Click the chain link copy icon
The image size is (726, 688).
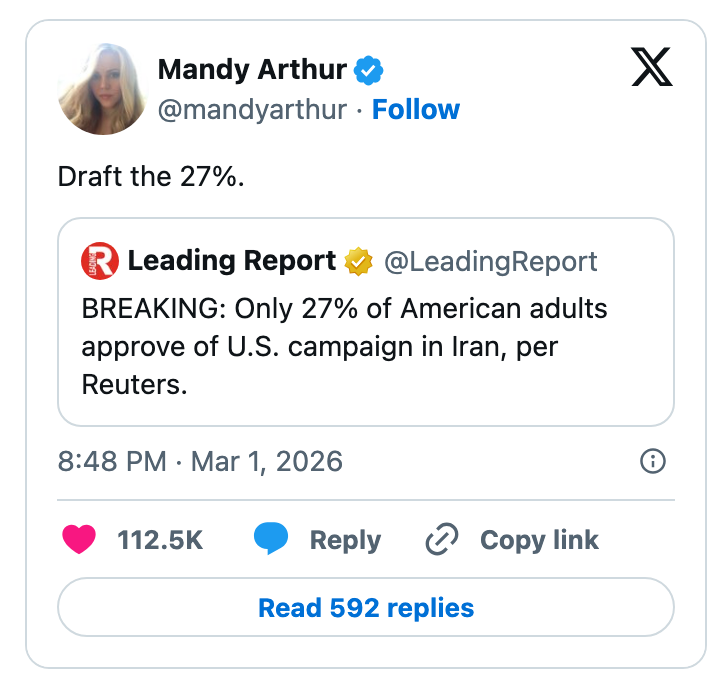pos(441,540)
